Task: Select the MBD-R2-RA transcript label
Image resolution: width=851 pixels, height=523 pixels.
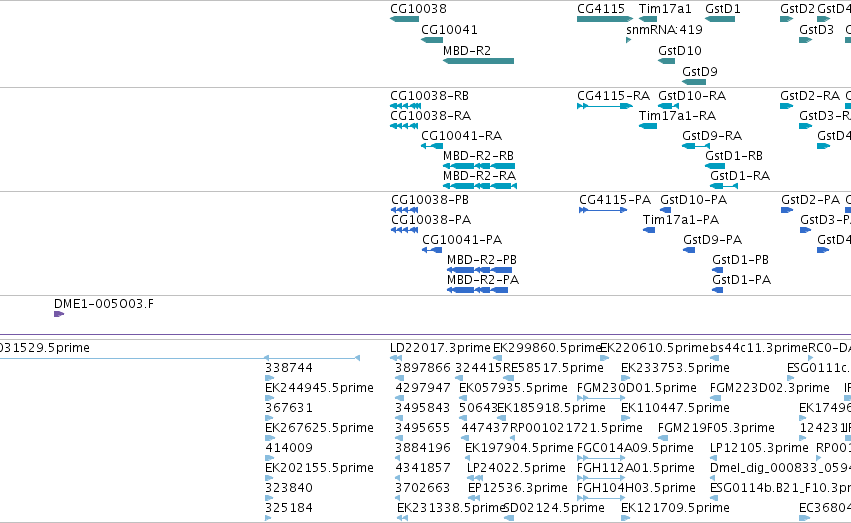Action: click(x=479, y=176)
